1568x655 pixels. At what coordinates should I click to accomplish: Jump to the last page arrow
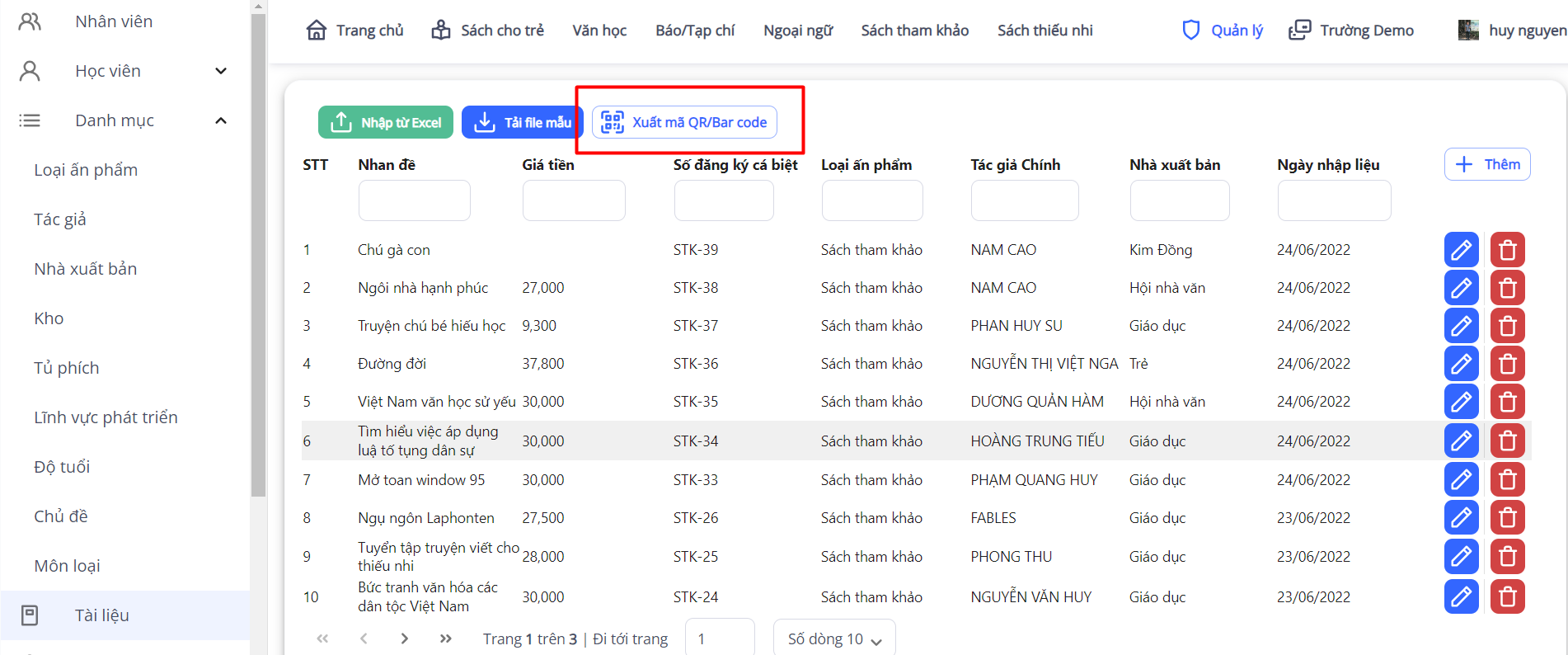point(446,639)
